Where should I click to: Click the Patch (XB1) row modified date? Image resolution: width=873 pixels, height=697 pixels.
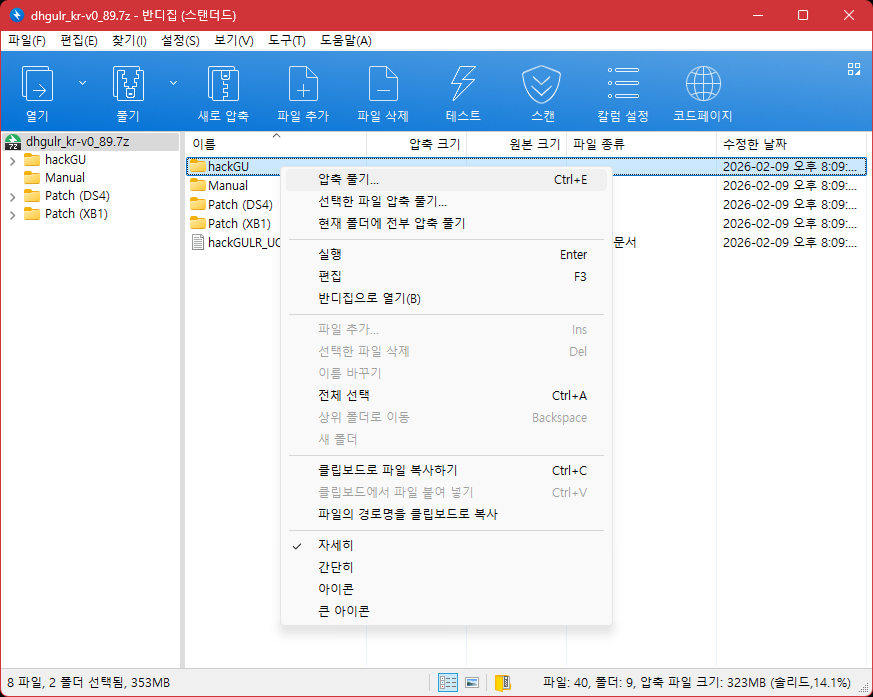tap(789, 223)
